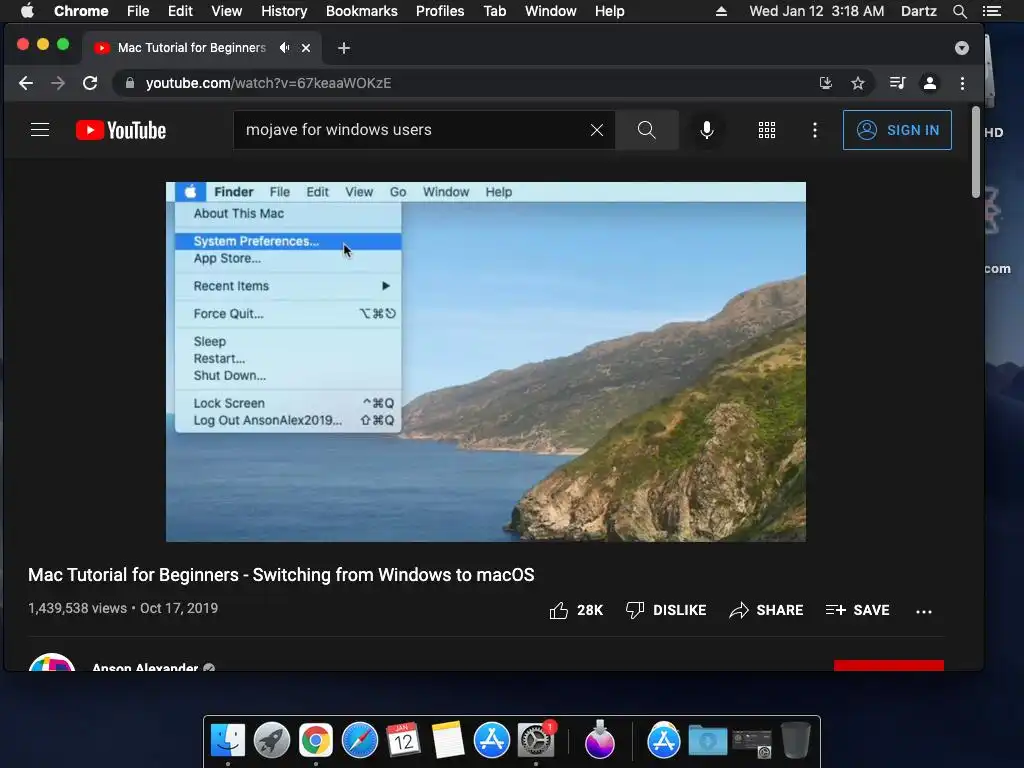Share the video
Screen dimensions: 1024x768
pyautogui.click(x=766, y=610)
